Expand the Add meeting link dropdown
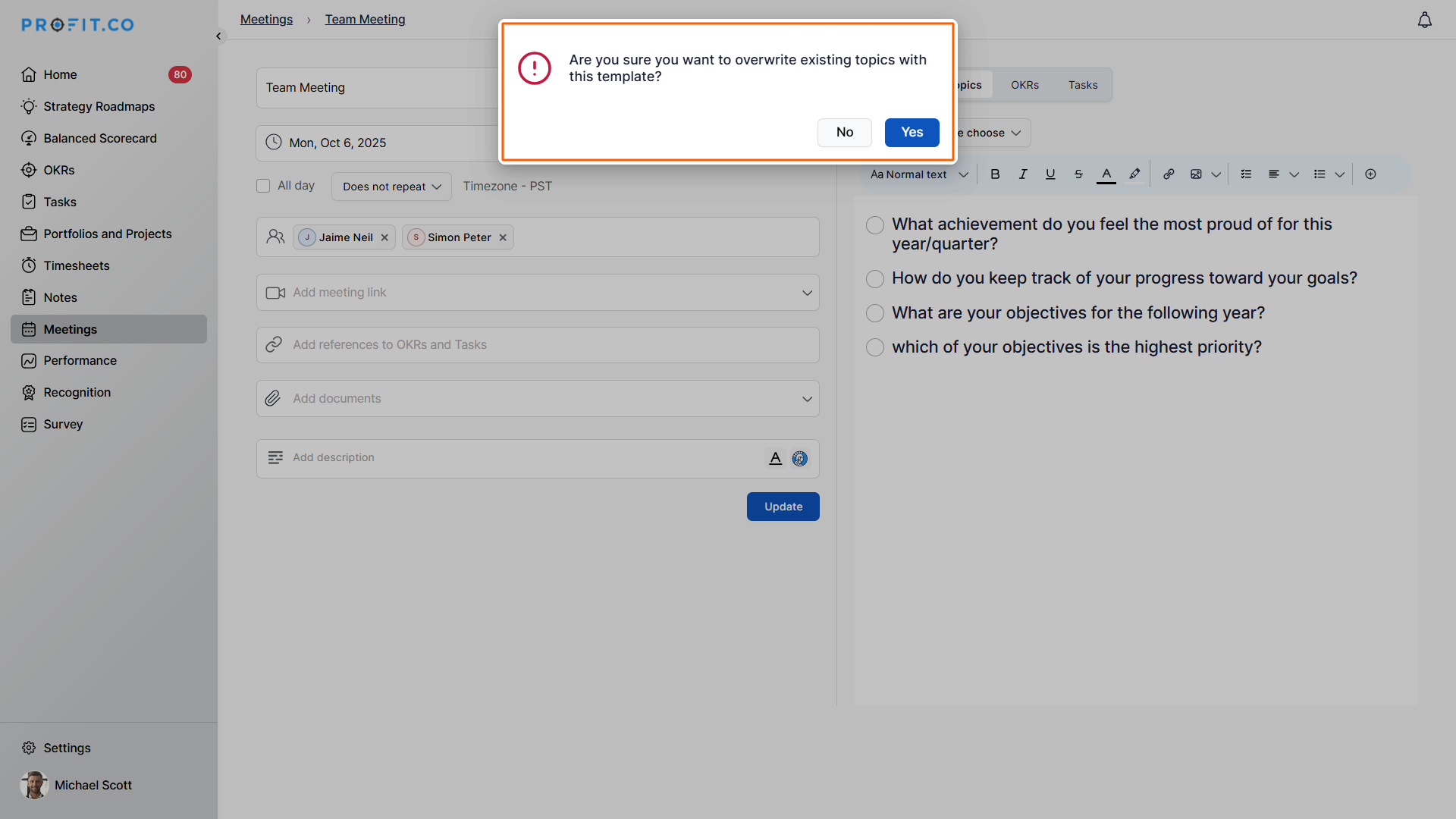 [x=807, y=293]
